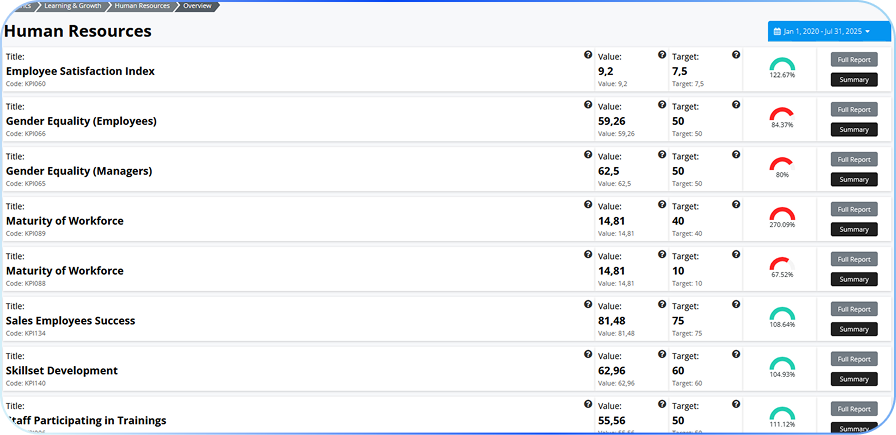Click help icon beside Target 75

pos(736,305)
